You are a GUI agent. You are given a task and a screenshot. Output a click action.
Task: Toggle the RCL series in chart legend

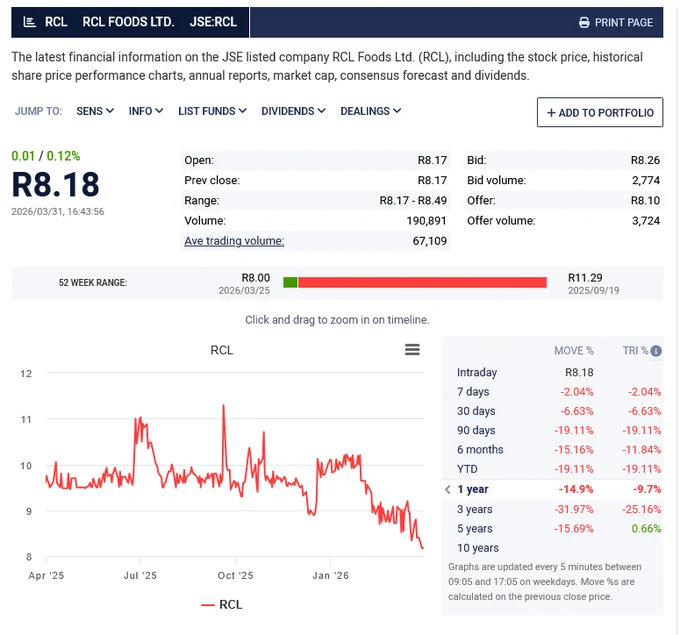tap(222, 604)
